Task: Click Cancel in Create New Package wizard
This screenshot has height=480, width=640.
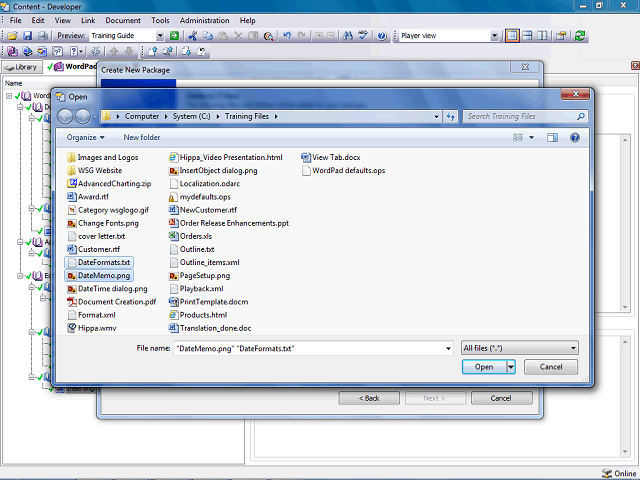Action: (502, 398)
